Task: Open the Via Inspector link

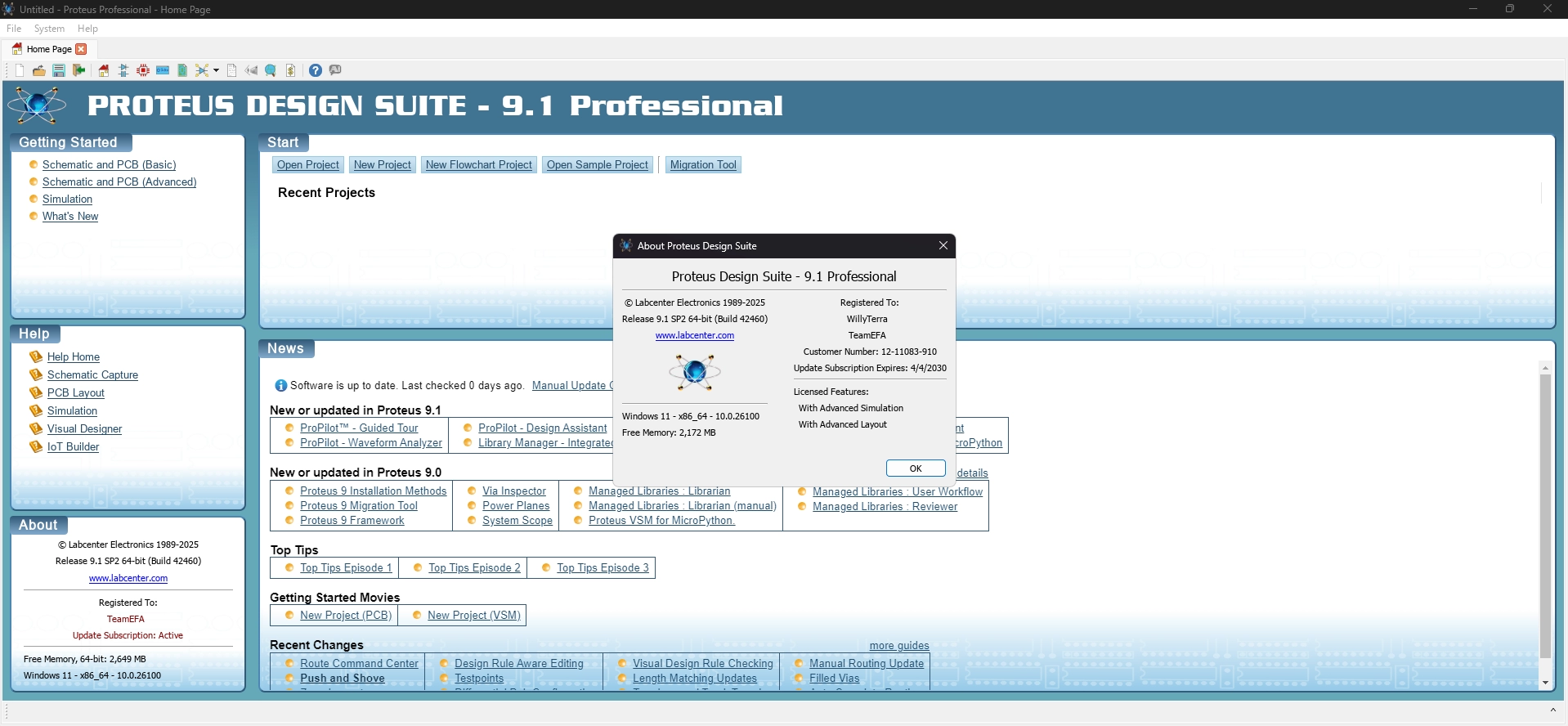Action: pyautogui.click(x=514, y=491)
